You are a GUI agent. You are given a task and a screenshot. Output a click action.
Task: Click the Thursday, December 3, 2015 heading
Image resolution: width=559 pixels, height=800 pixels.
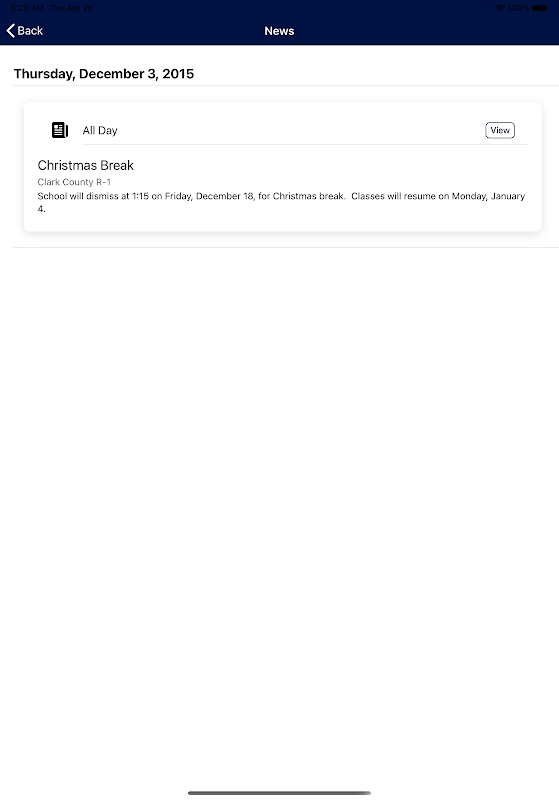104,73
